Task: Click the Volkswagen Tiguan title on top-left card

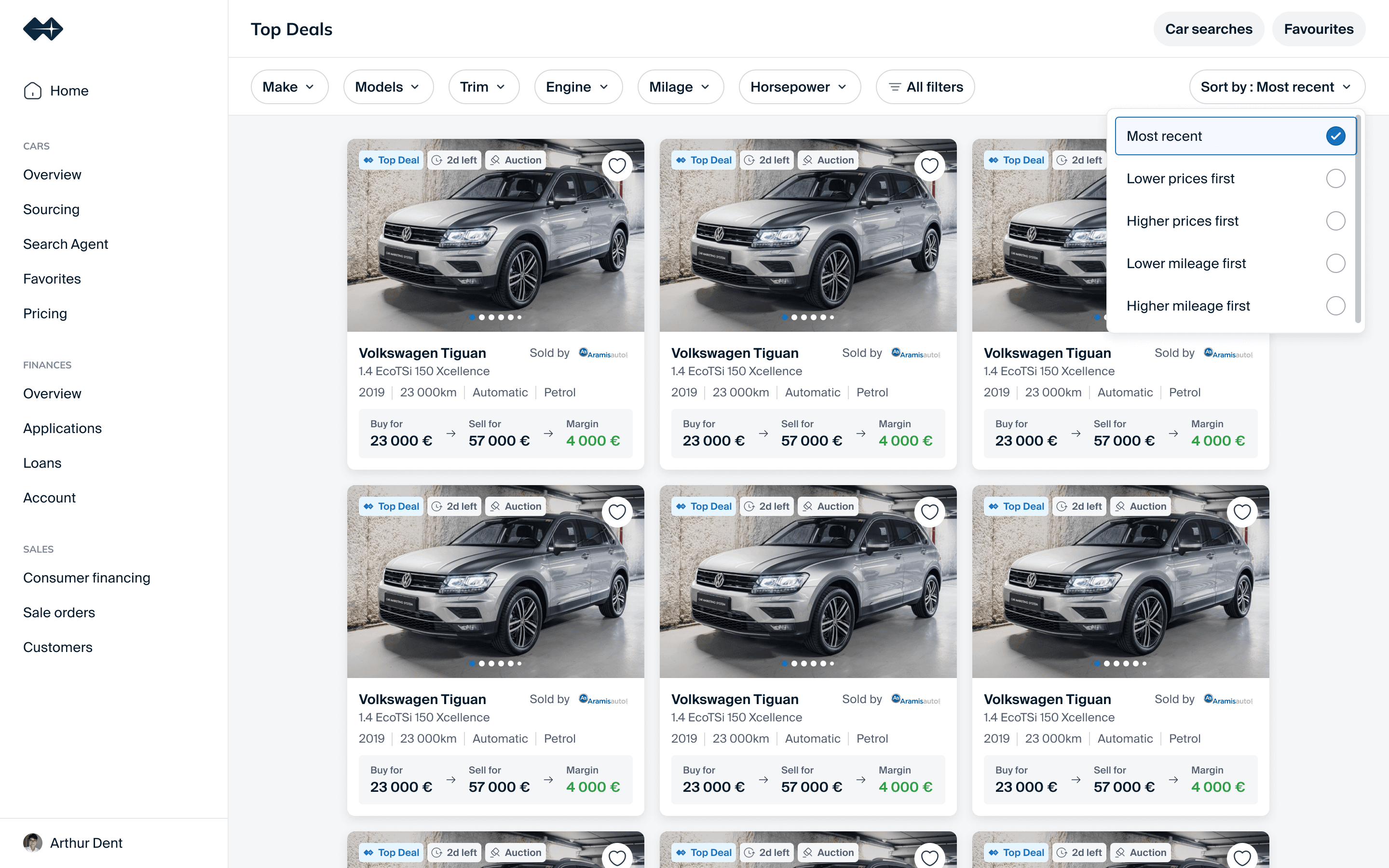Action: (422, 353)
